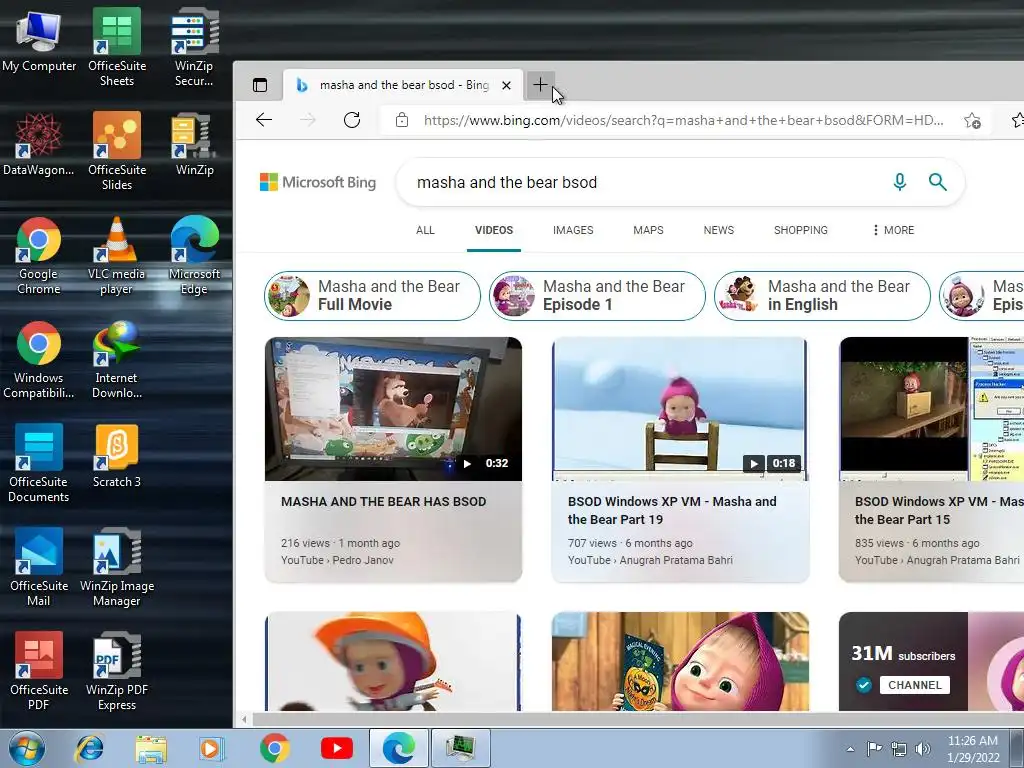Open Microsoft Edge desktop shortcut
The image size is (1024, 768).
click(x=194, y=255)
